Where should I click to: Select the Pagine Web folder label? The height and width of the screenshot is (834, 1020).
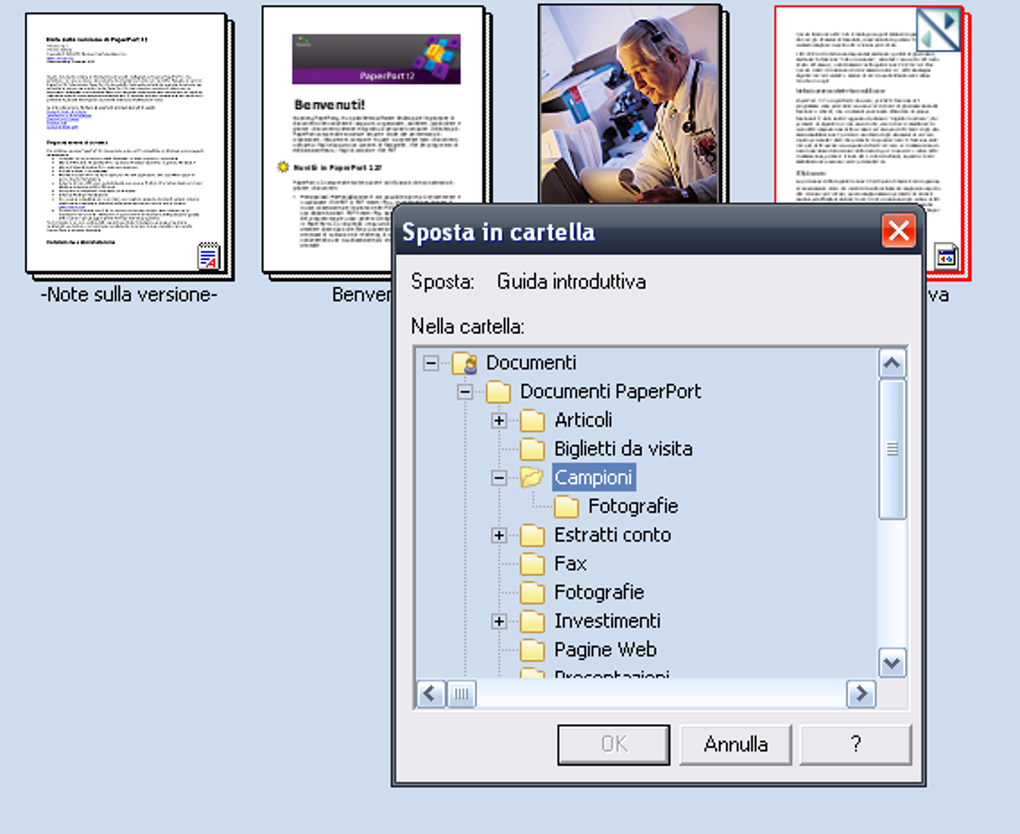[606, 649]
